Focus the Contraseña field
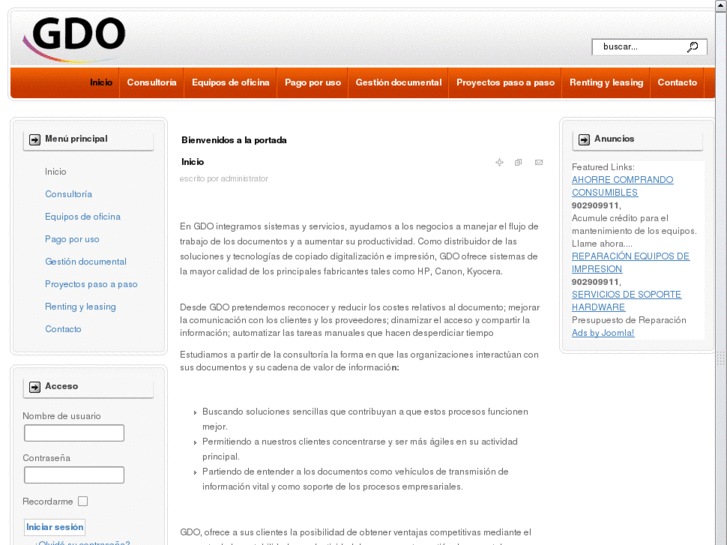 click(74, 474)
